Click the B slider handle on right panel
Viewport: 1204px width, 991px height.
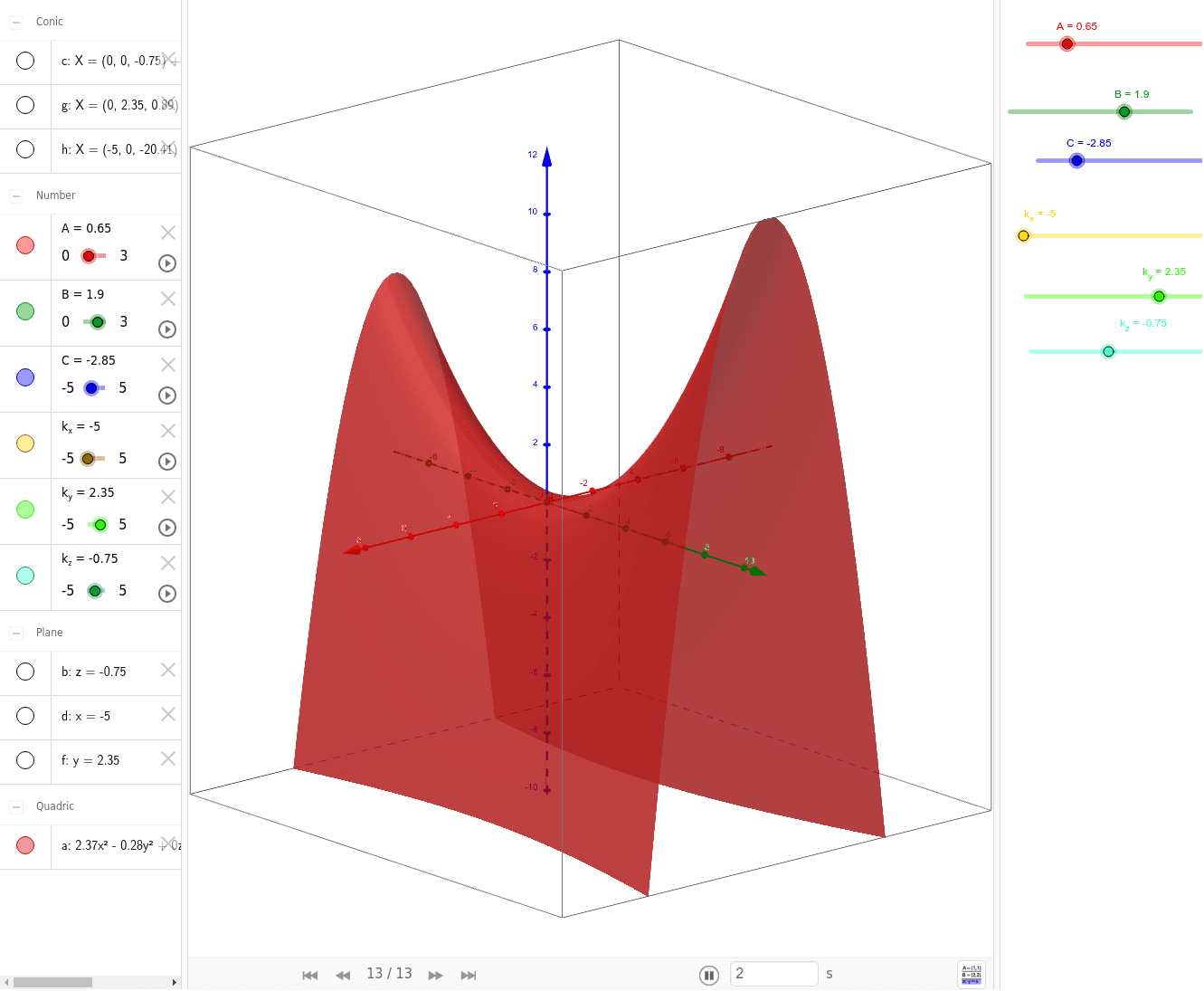(1123, 111)
